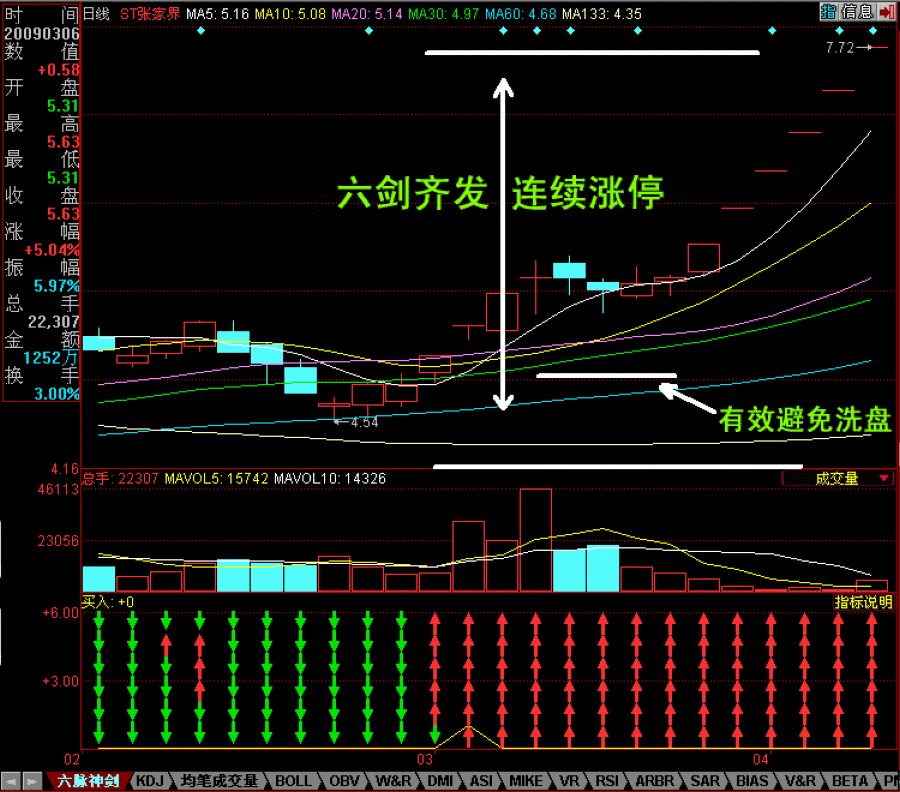
Task: Switch to the BOLL indicator tab
Action: (x=293, y=781)
